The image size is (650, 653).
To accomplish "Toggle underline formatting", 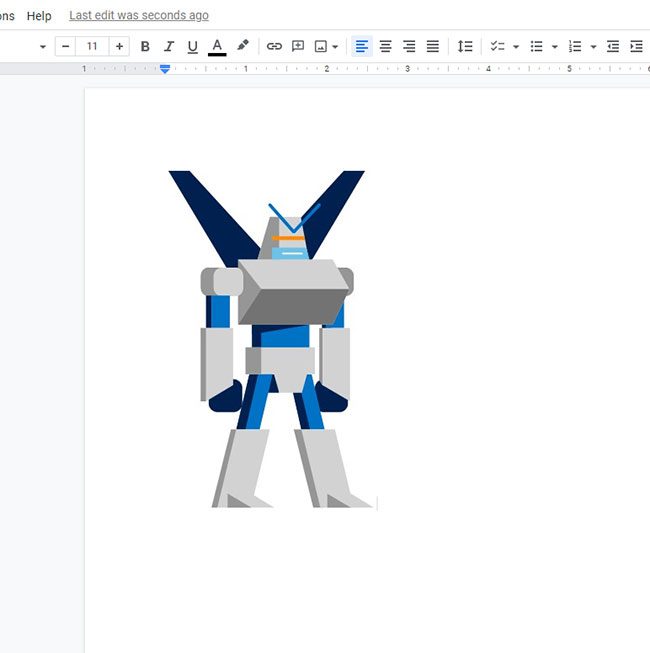I will click(x=193, y=47).
